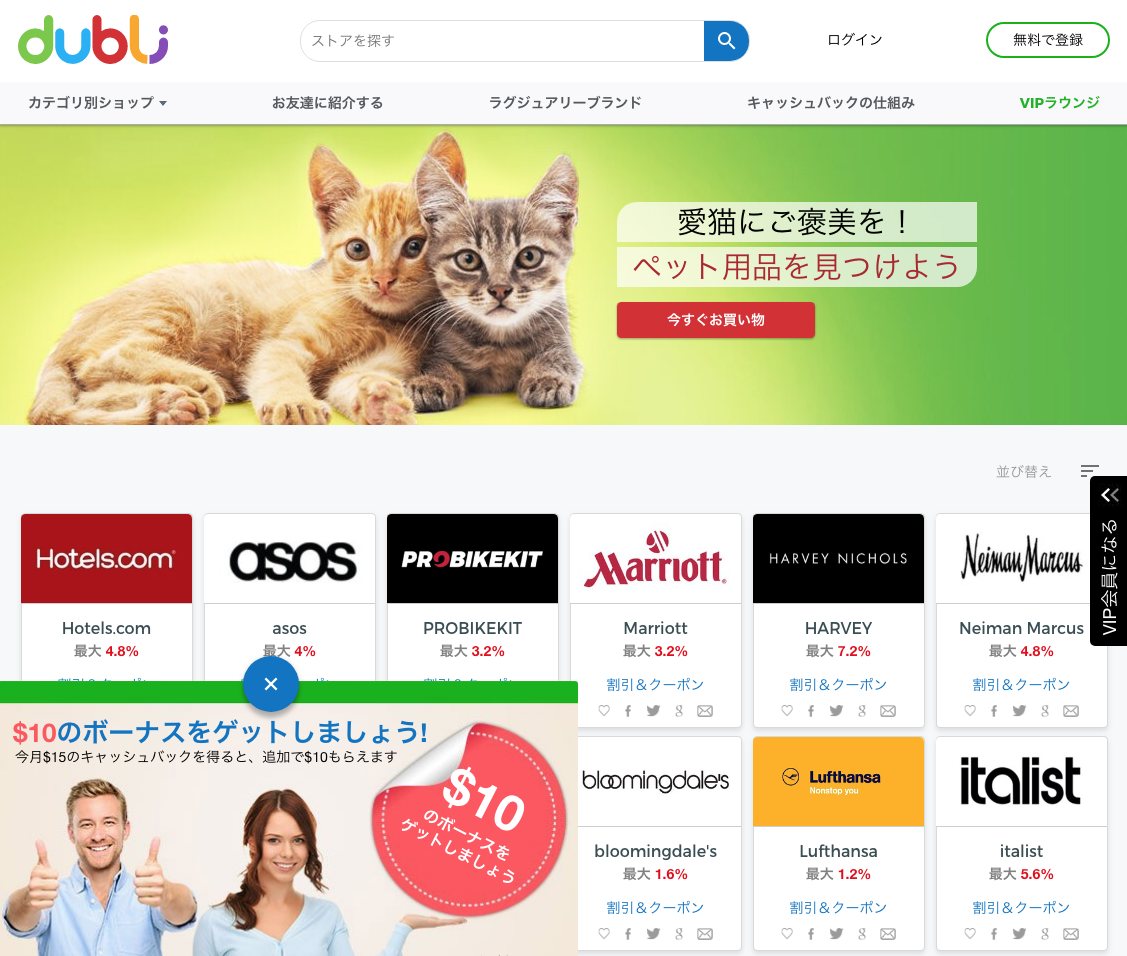
Task: Open the VIPラウンジ menu item
Action: coord(1059,103)
